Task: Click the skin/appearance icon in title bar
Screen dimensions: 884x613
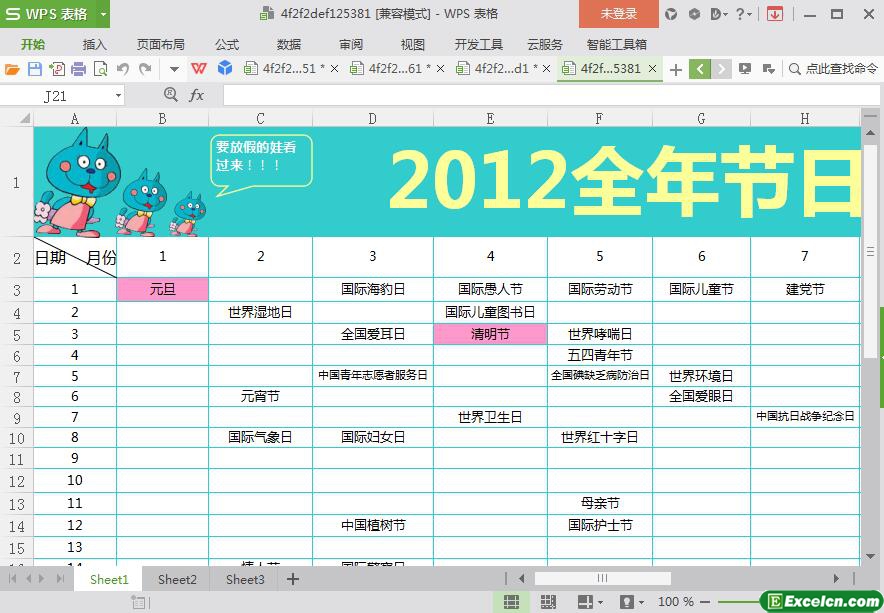Action: coord(671,14)
